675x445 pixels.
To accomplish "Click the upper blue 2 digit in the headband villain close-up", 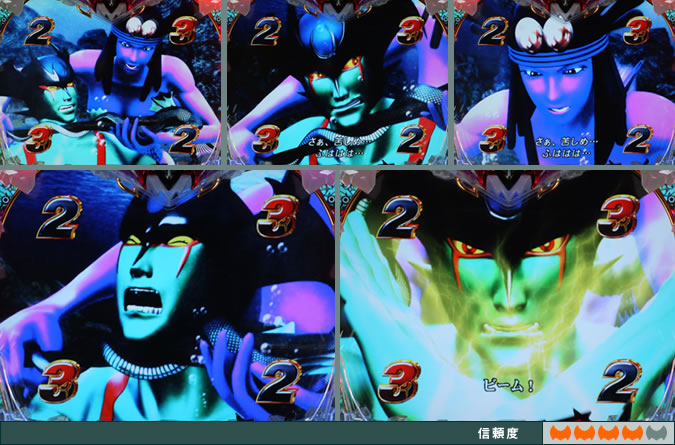I will pos(493,31).
